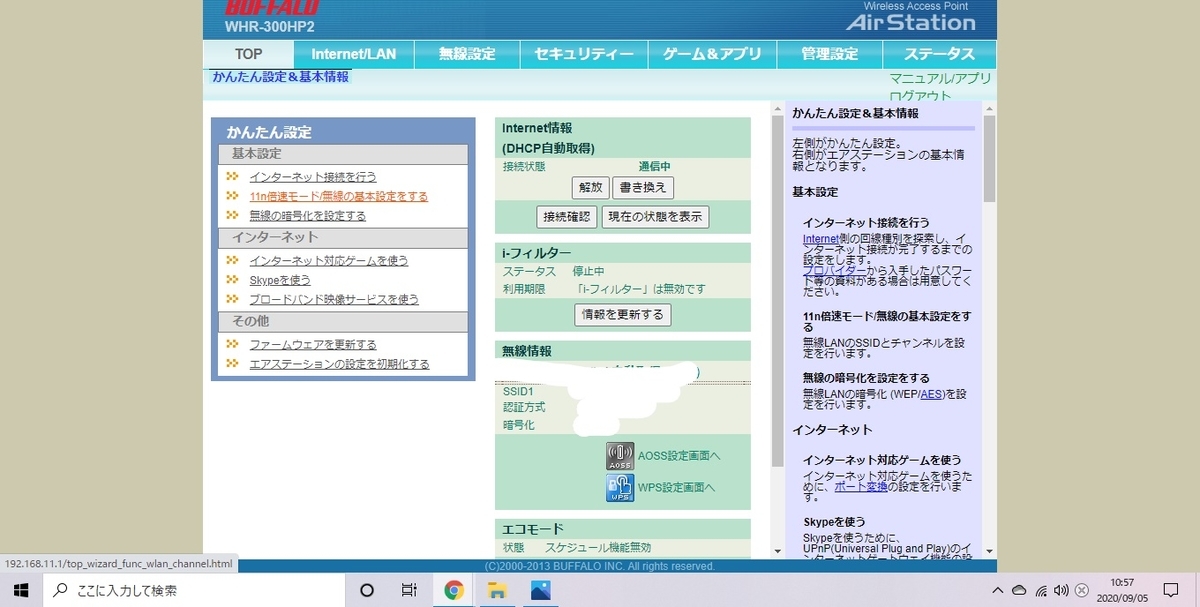Click the 解放 button
This screenshot has width=1200, height=607.
[x=590, y=187]
